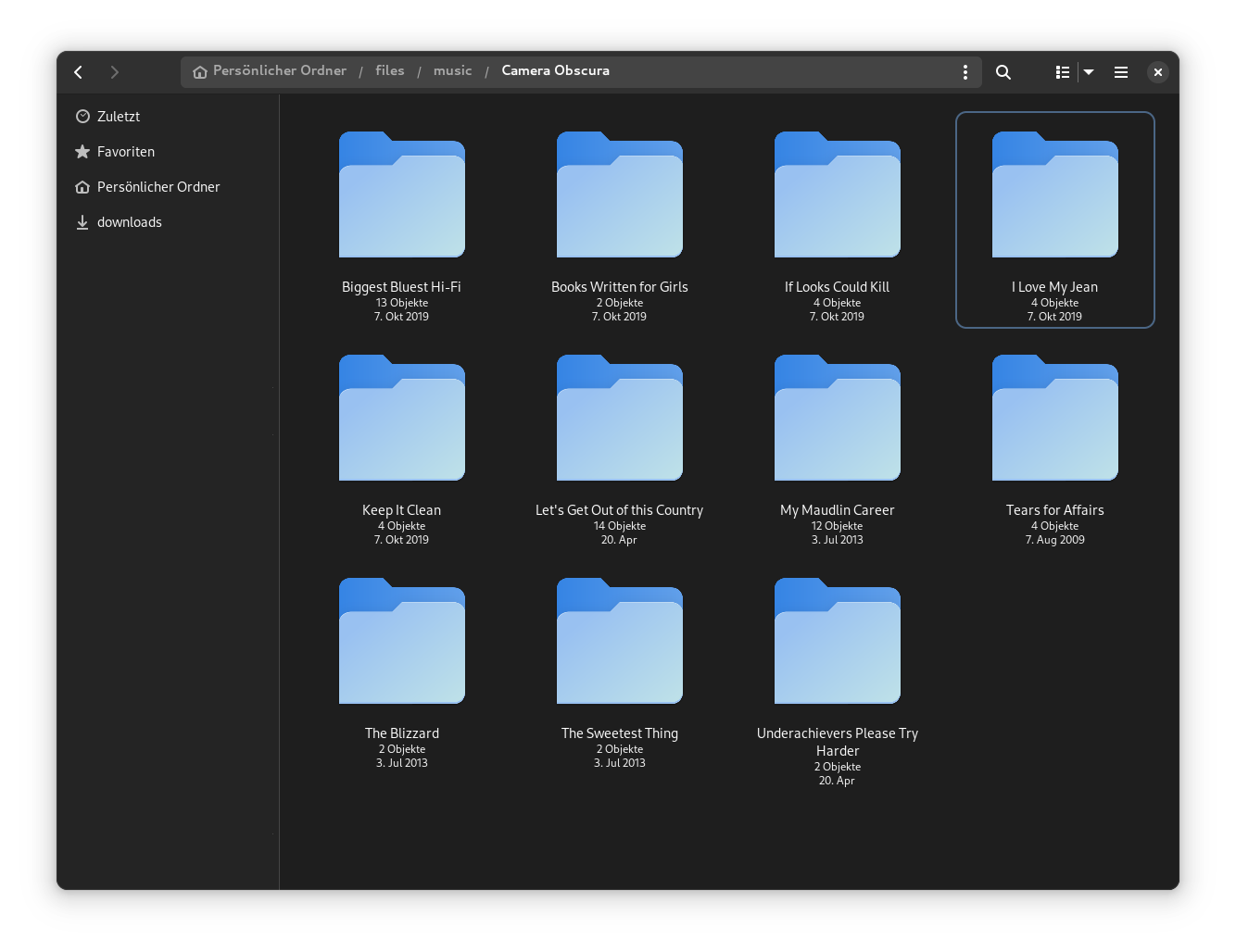Image resolution: width=1236 pixels, height=952 pixels.
Task: Click the Camera Obscura path segment
Action: point(556,71)
